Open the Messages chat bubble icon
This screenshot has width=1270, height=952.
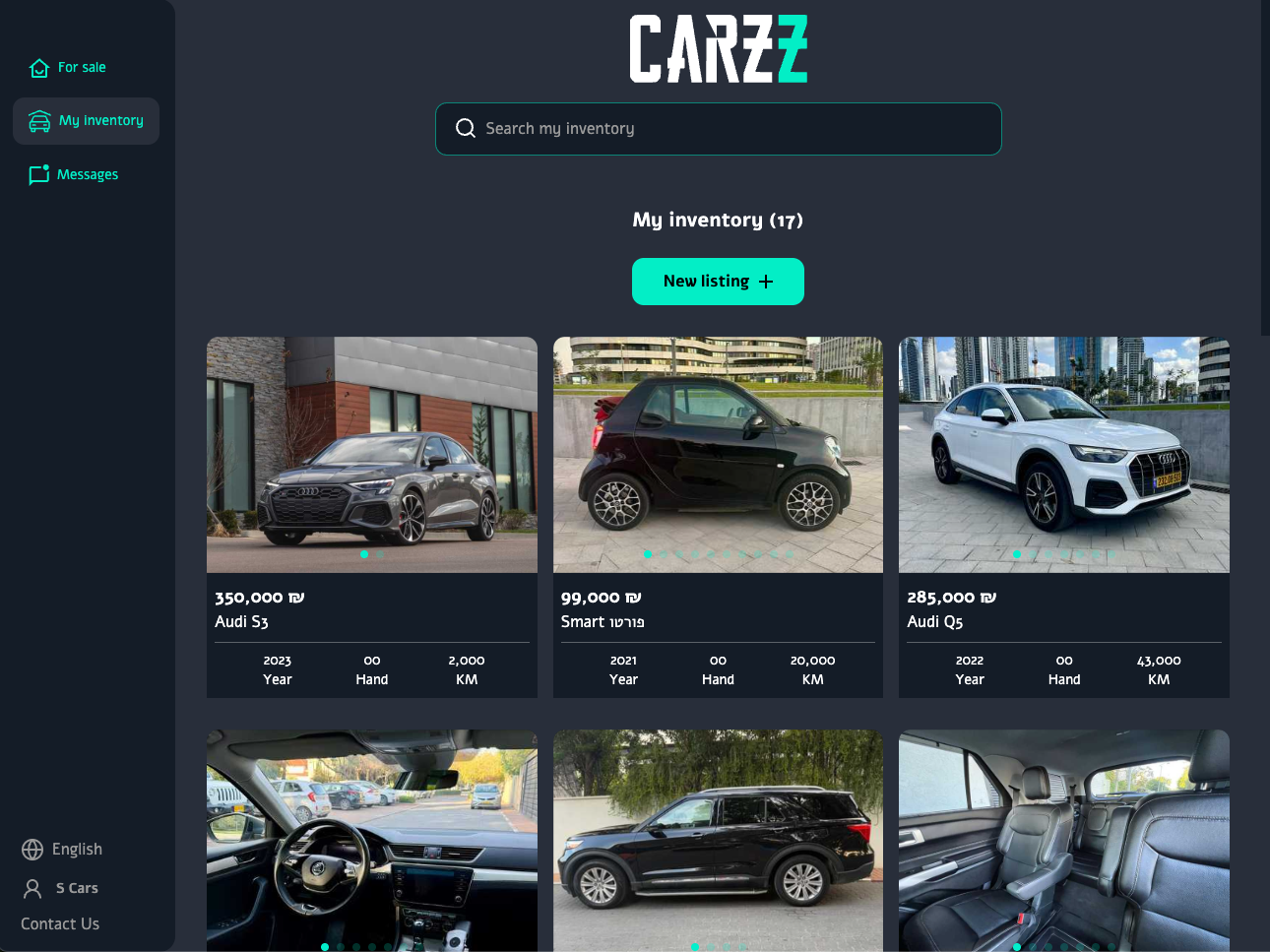point(39,174)
